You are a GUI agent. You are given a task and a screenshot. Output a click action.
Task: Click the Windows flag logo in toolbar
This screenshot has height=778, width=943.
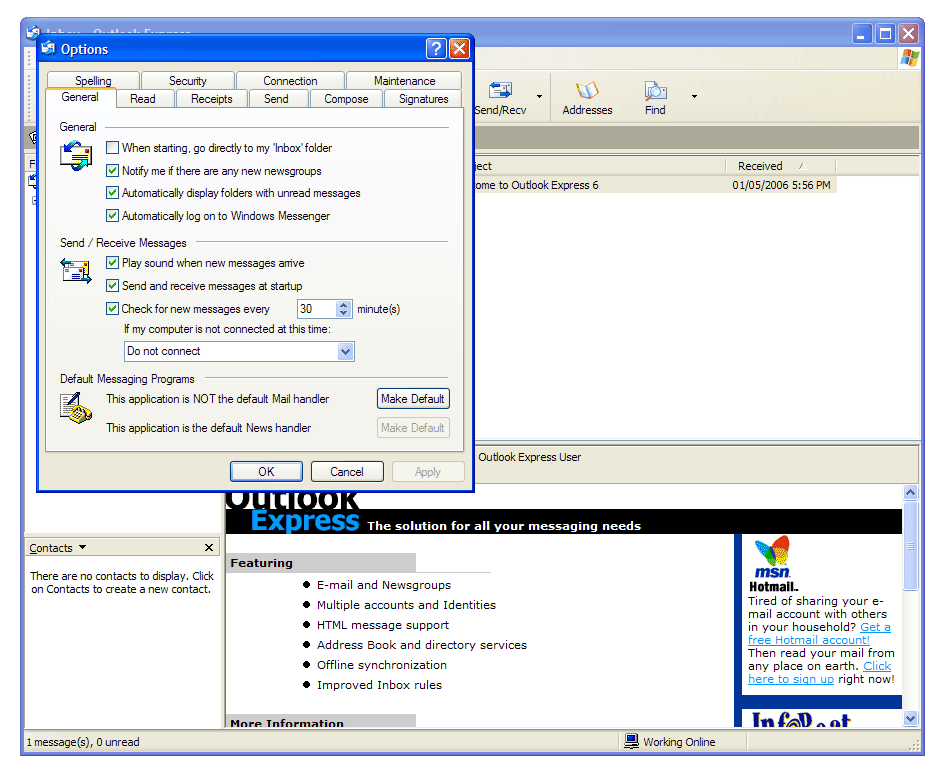coord(909,58)
